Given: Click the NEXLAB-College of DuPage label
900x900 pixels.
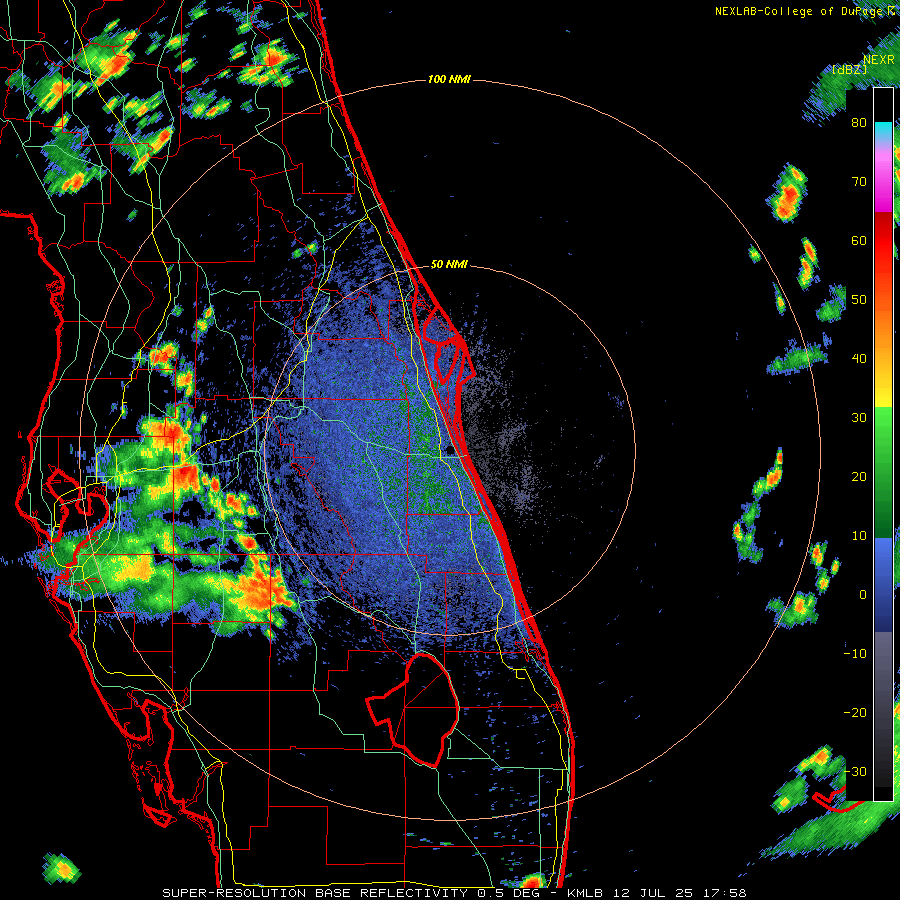Looking at the screenshot, I should point(800,11).
